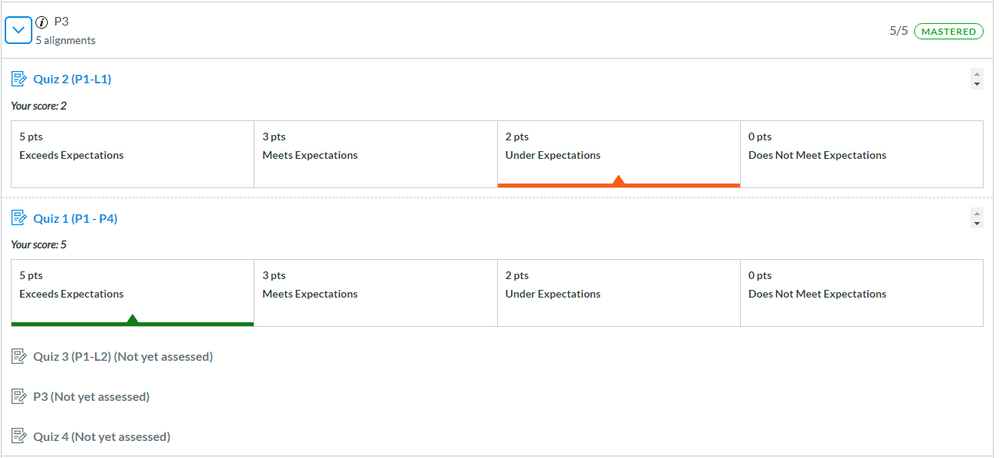999x458 pixels.
Task: Toggle the Quiz 1 rubric details arrows
Action: (x=977, y=218)
